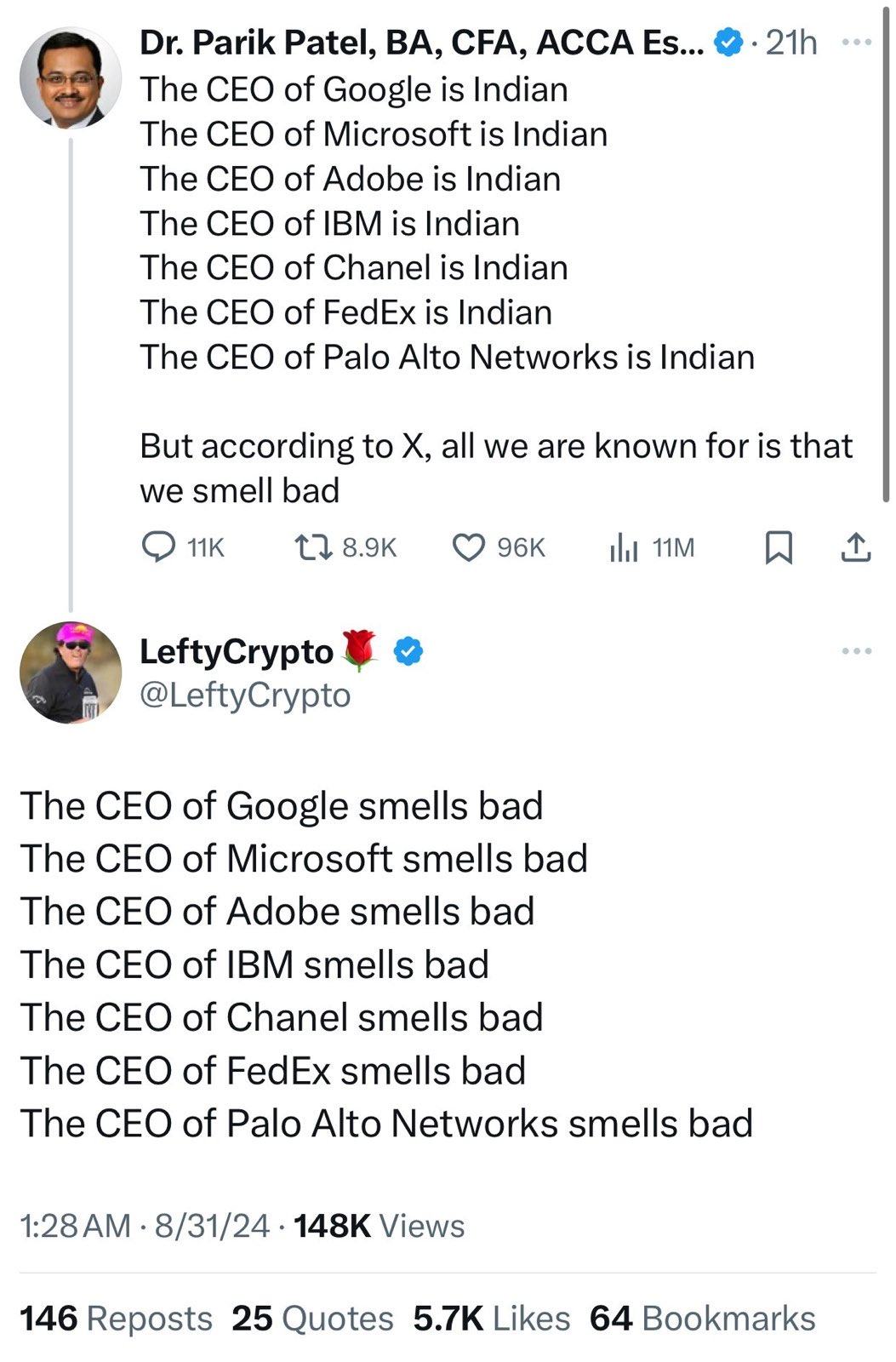Click the verified badge next to LeftyCrypto
Image resolution: width=896 pixels, height=1362 pixels.
[x=409, y=651]
